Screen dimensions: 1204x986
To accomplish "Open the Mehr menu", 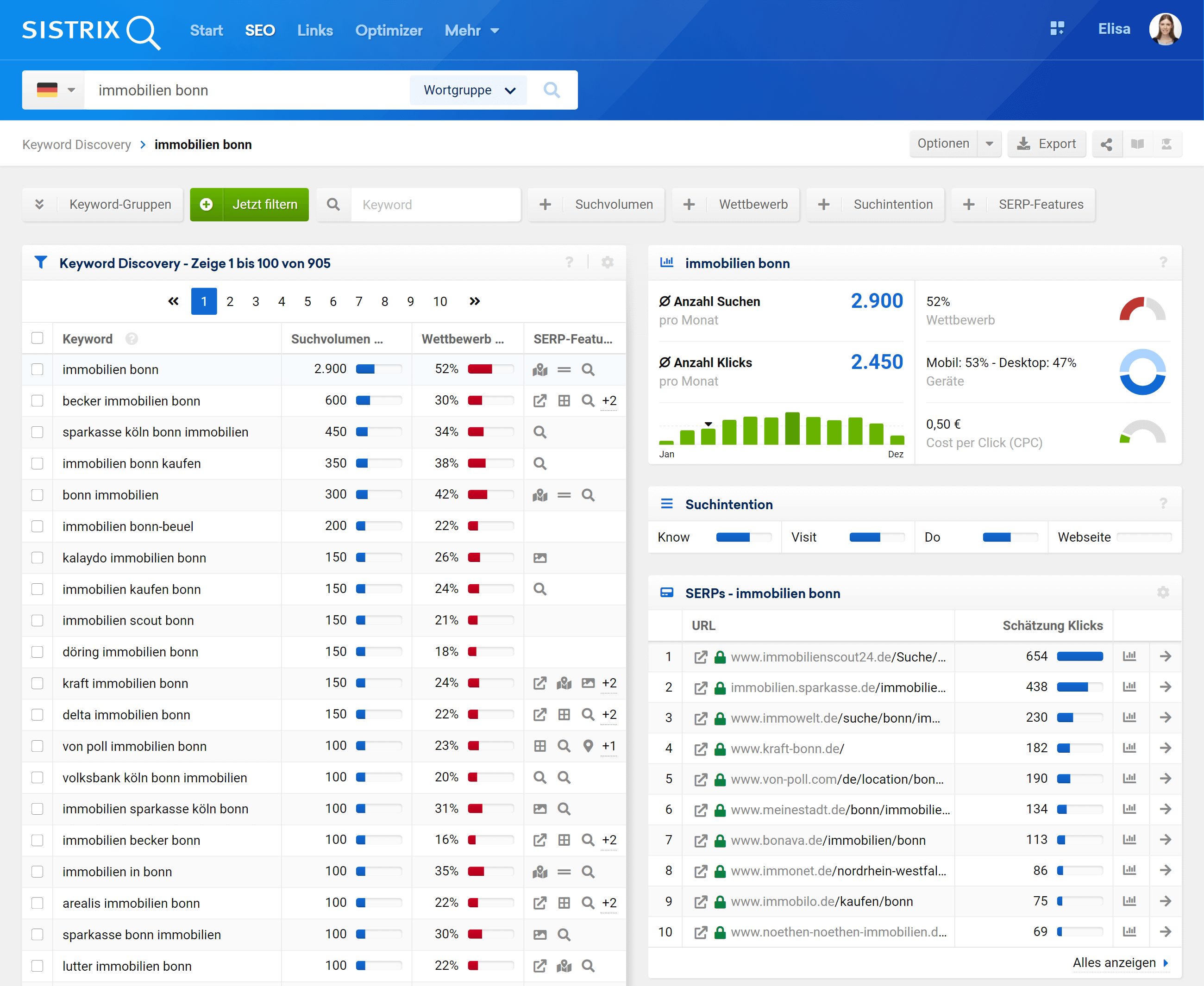I will click(471, 31).
